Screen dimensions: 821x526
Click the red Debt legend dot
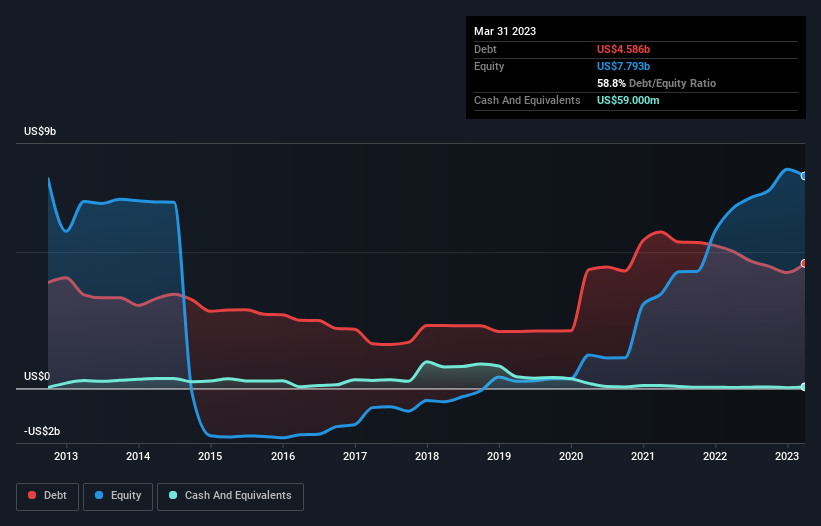click(32, 495)
